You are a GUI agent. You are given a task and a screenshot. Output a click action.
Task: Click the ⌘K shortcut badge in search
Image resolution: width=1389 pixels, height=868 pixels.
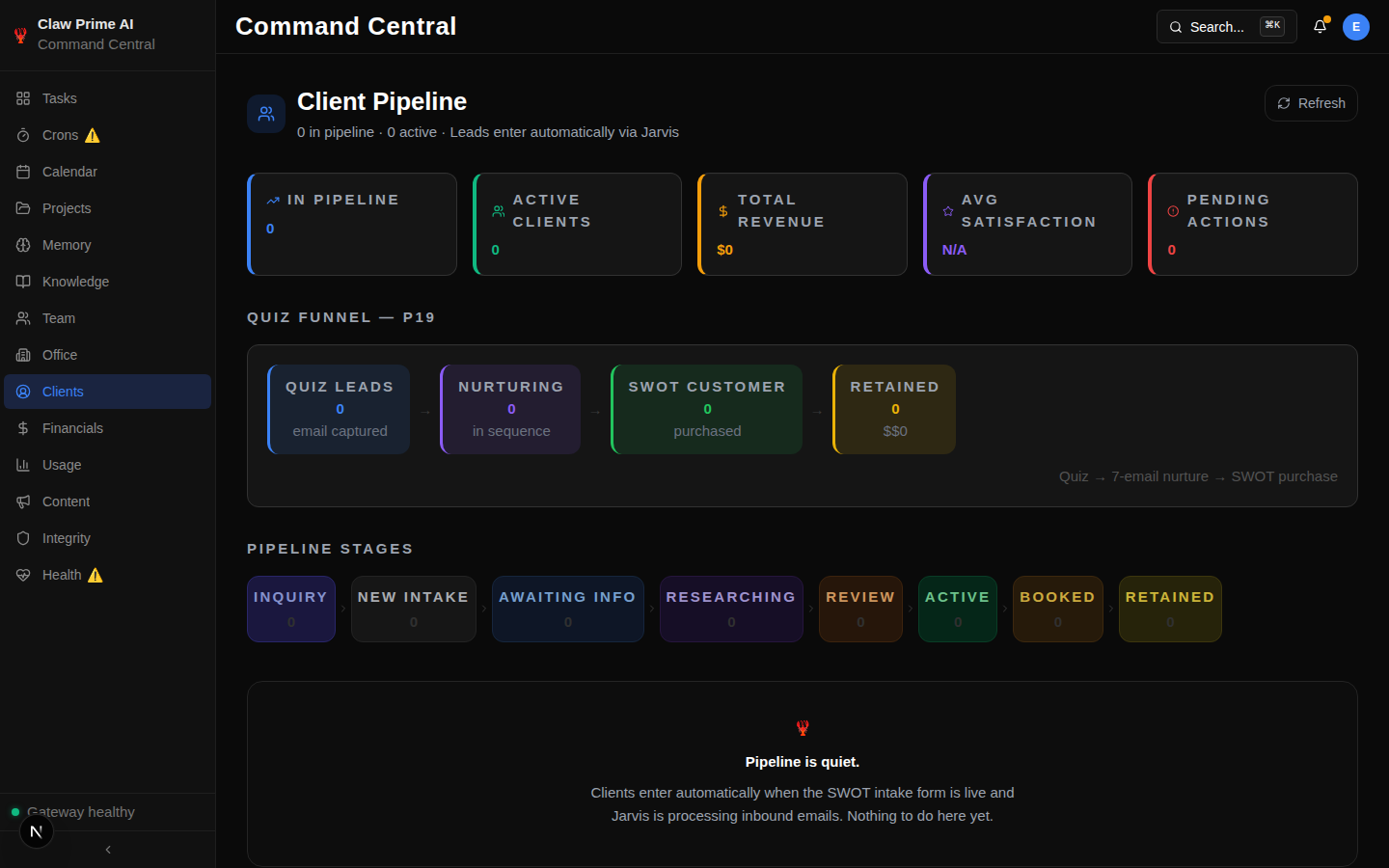1272,26
